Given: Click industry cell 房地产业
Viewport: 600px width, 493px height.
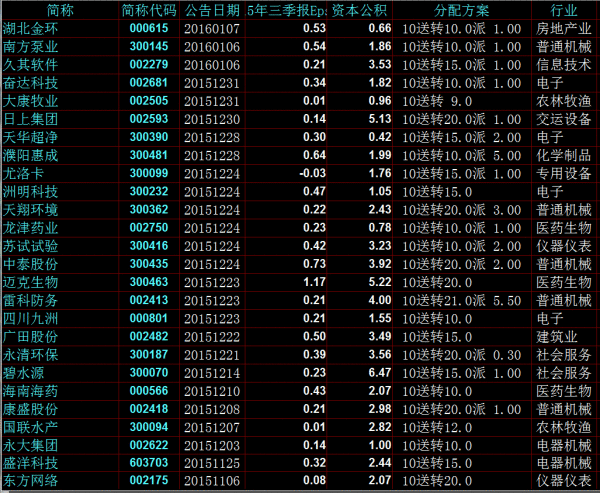Looking at the screenshot, I should (x=564, y=29).
